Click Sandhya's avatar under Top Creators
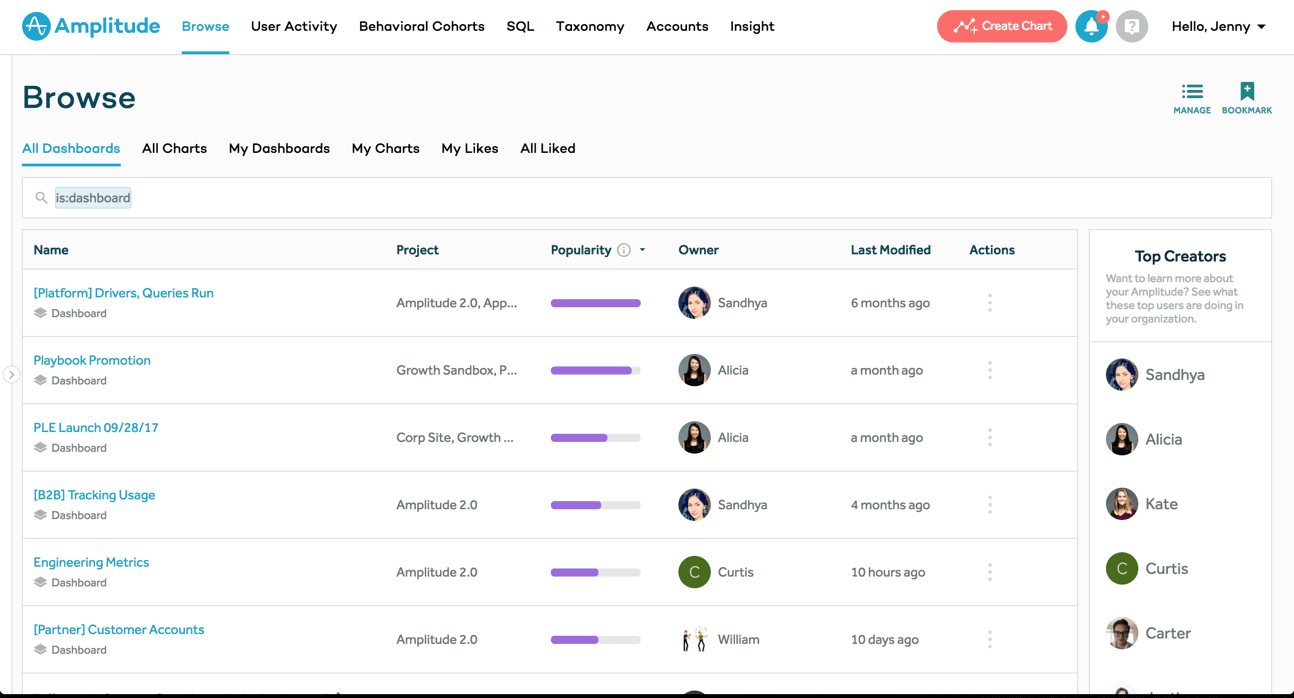 coord(1121,374)
